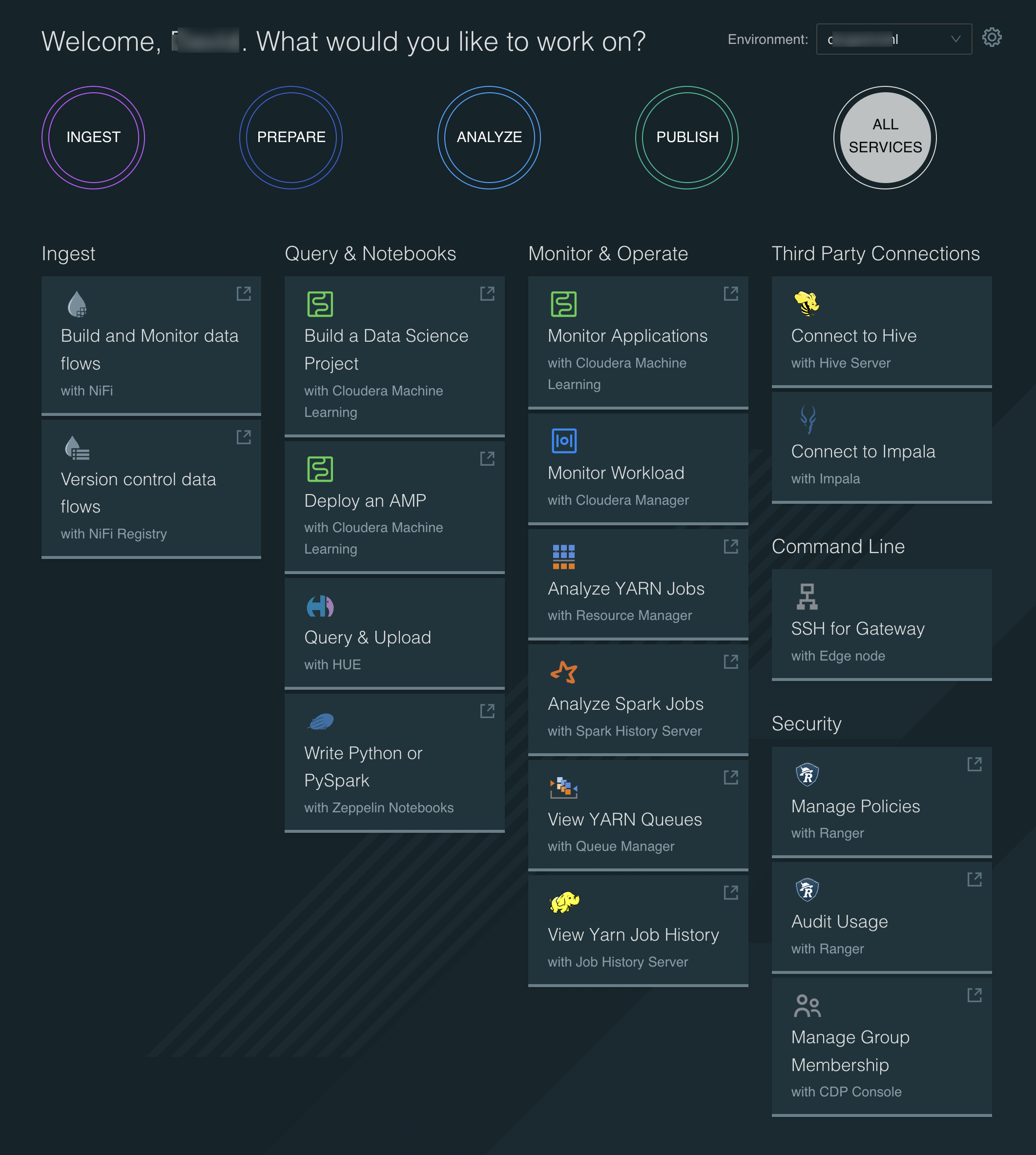Image resolution: width=1036 pixels, height=1155 pixels.
Task: Open external link on Analyze Spark Jobs
Action: click(x=731, y=661)
